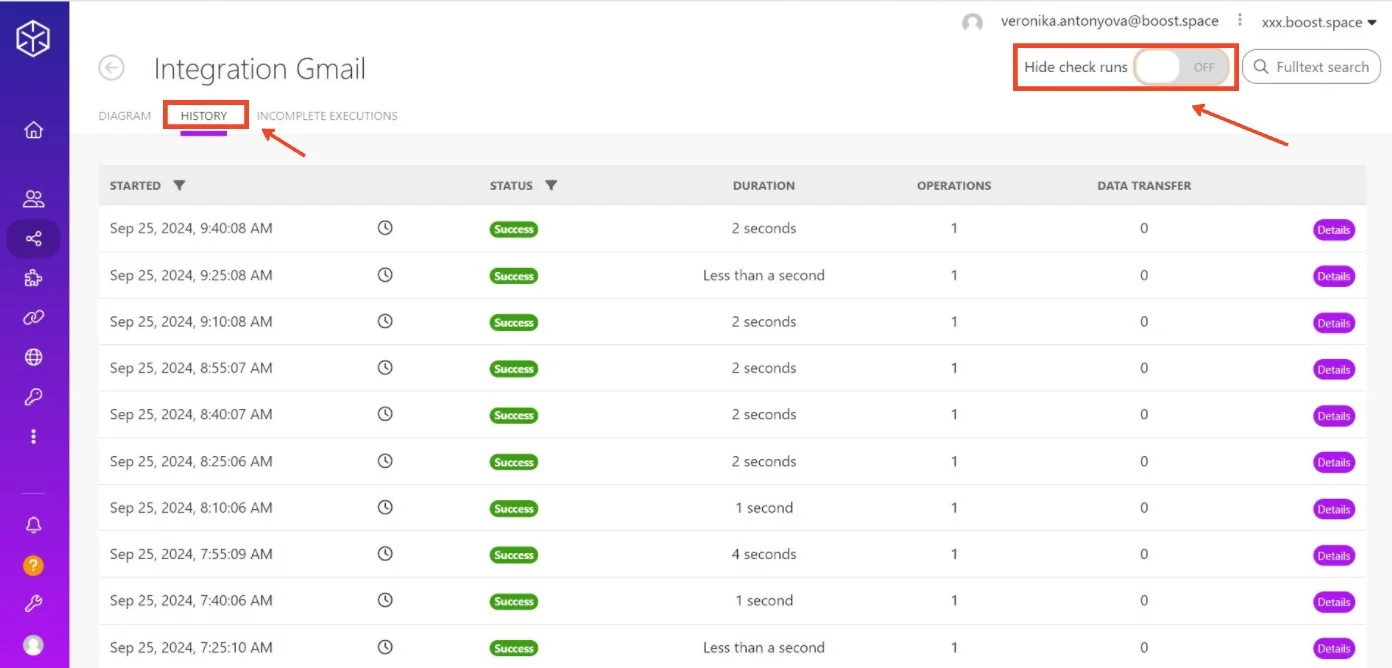Image resolution: width=1392 pixels, height=668 pixels.
Task: Go to Home in sidebar
Action: [34, 130]
